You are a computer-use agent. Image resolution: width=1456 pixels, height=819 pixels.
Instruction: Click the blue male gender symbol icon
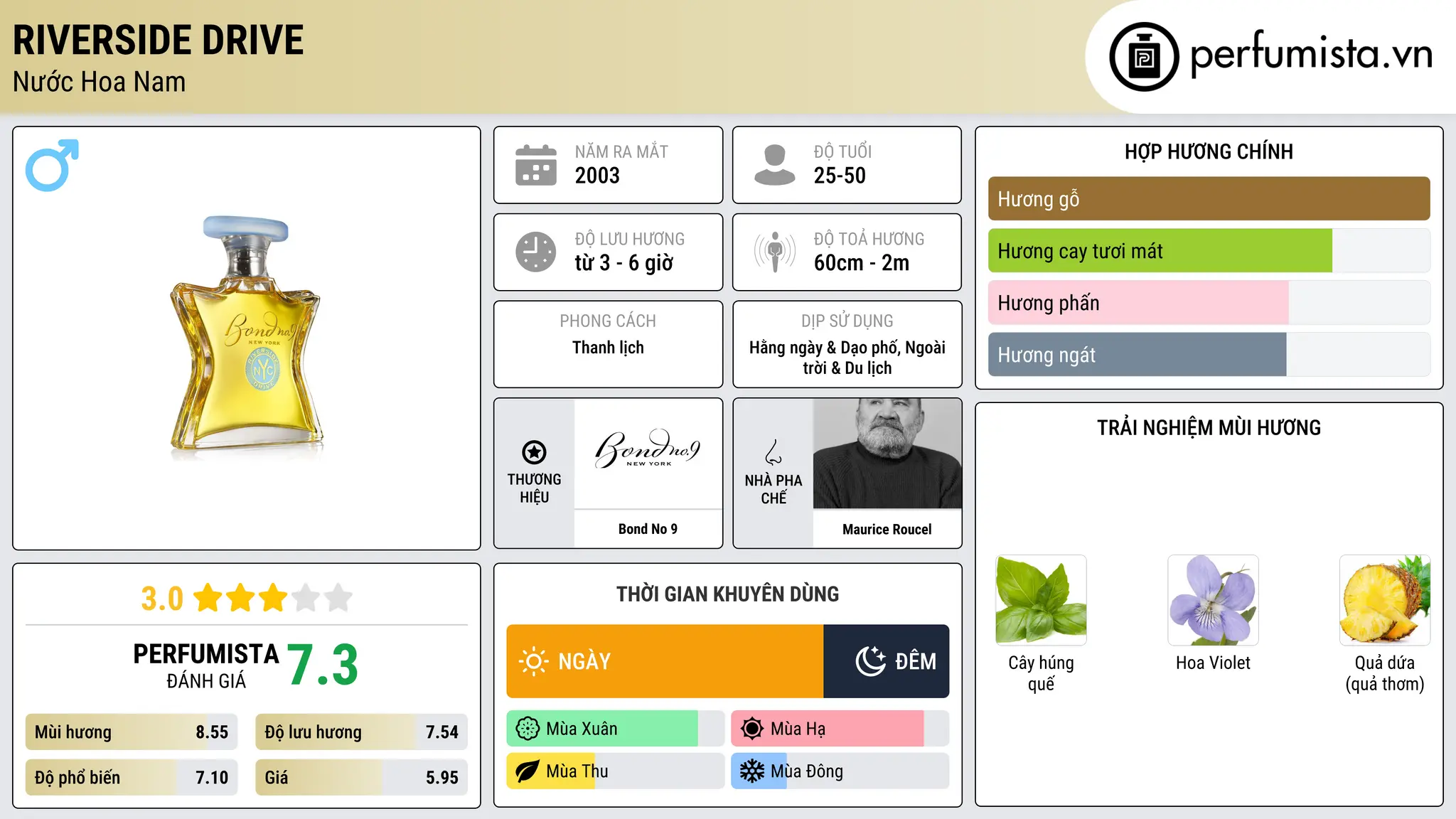click(x=52, y=165)
